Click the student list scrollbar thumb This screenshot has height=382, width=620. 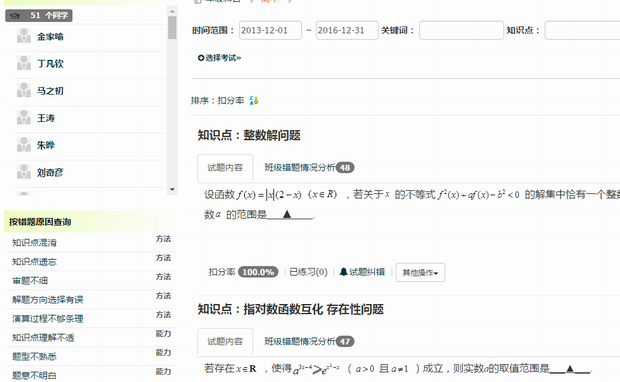172,27
